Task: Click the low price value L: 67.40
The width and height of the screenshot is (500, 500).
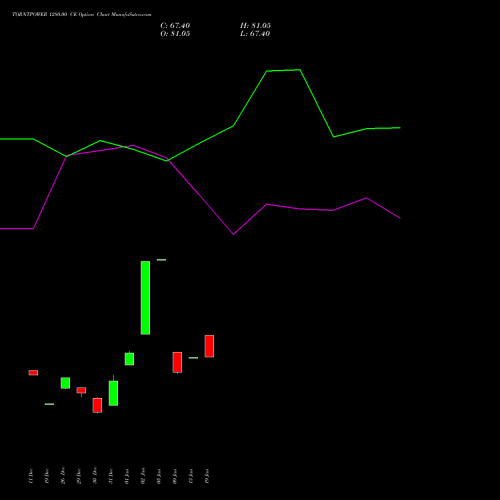Action: click(255, 34)
